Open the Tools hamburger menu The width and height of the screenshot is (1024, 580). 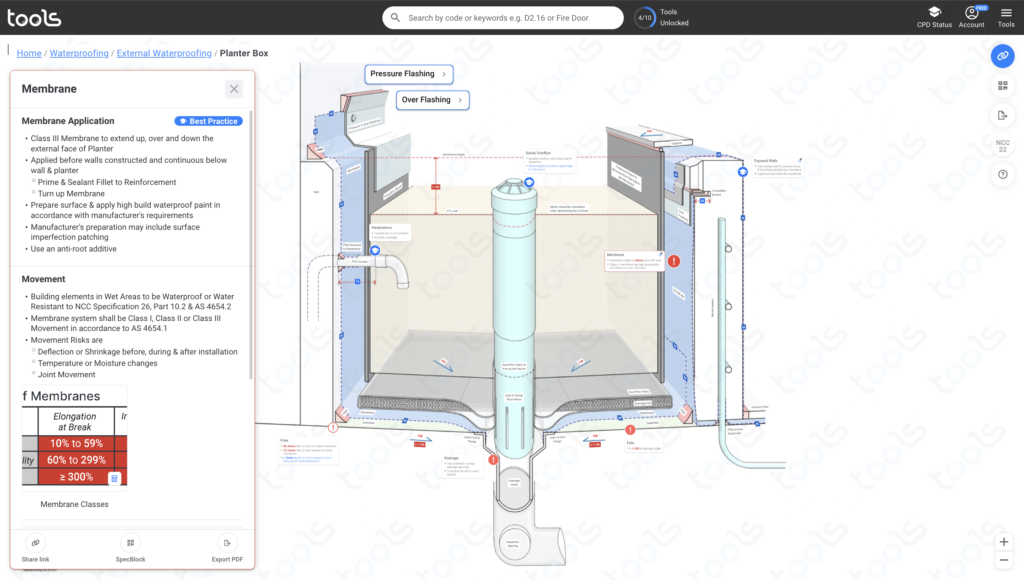(1006, 13)
